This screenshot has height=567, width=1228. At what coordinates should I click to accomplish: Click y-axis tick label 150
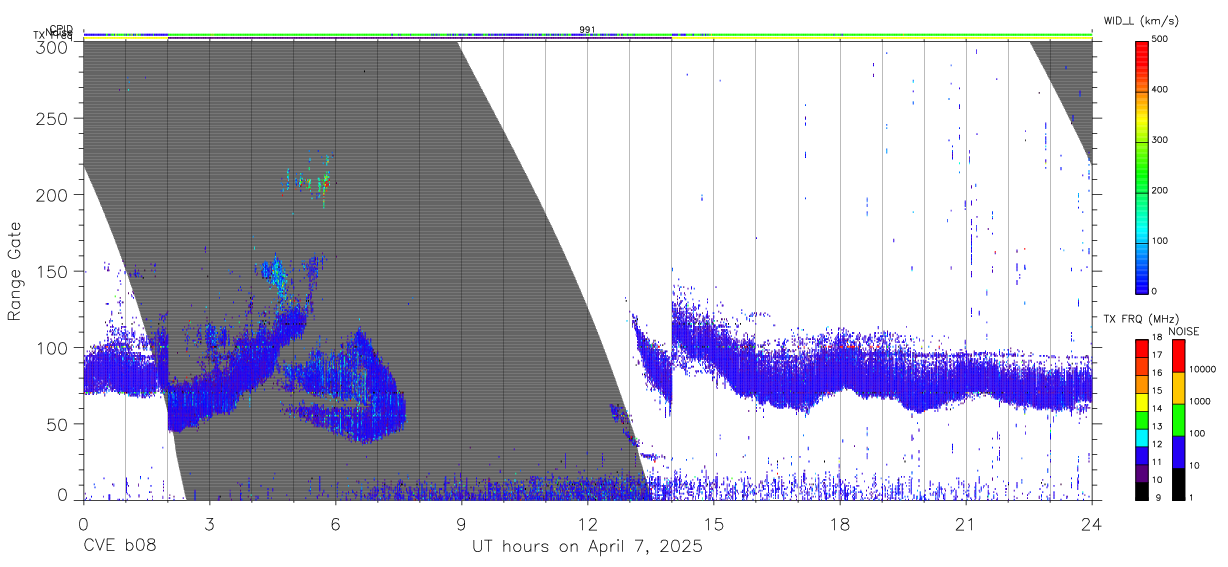52,271
